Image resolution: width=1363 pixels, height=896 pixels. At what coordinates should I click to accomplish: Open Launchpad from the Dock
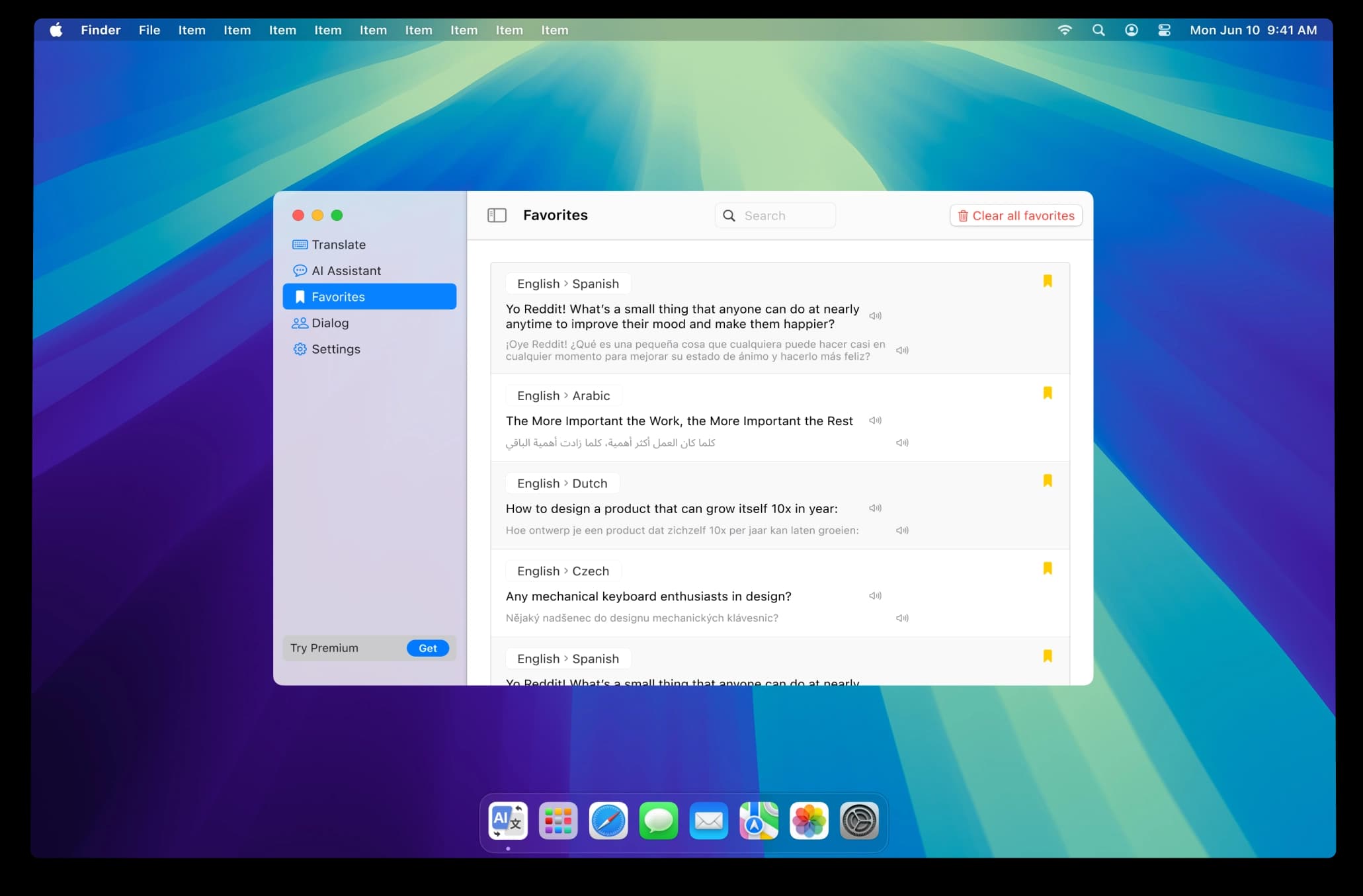point(558,821)
